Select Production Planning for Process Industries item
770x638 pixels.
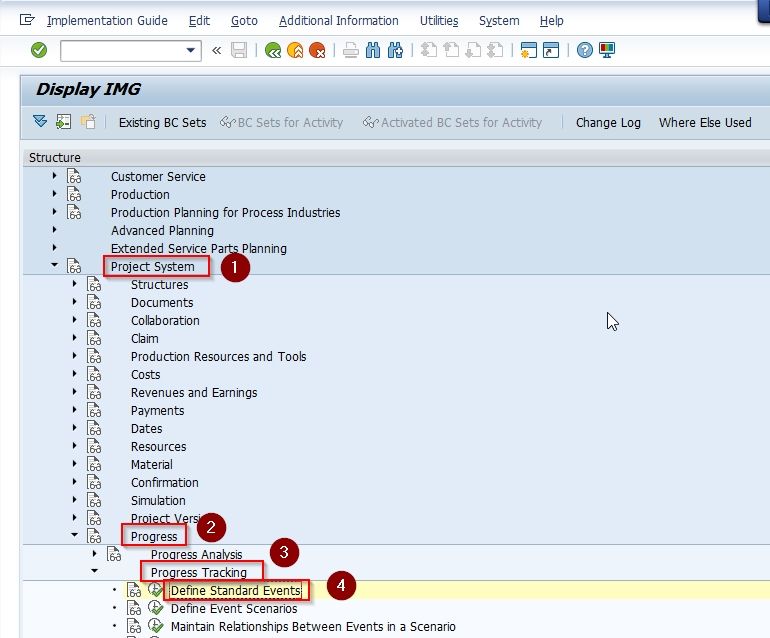pos(225,212)
